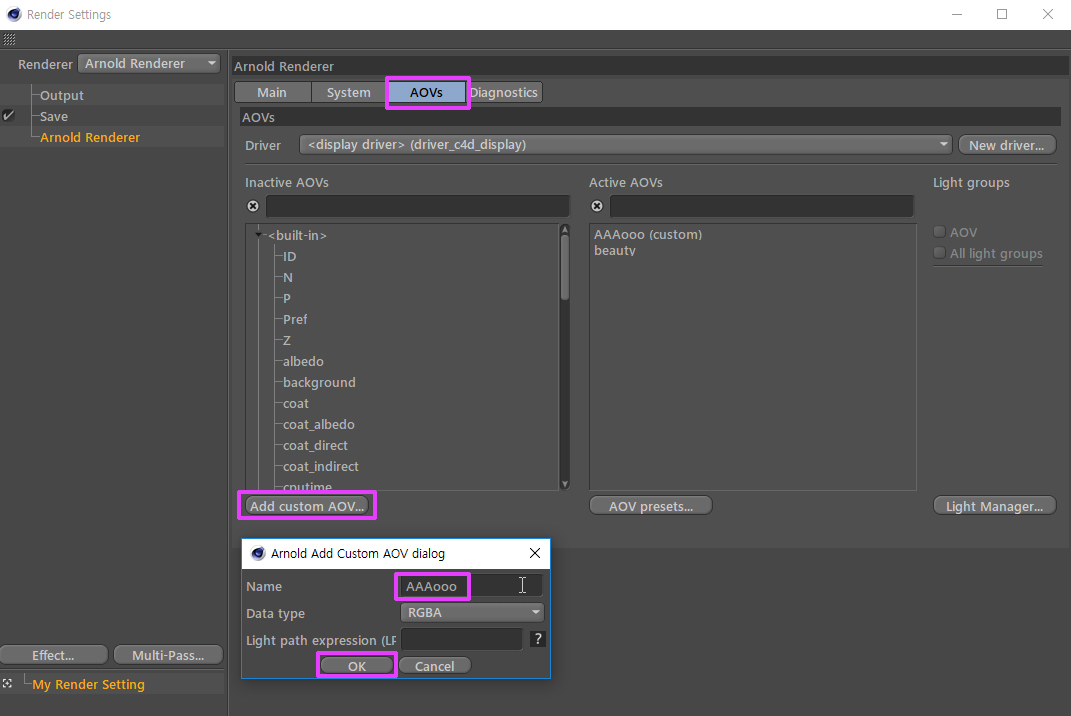This screenshot has width=1071, height=716.
Task: Click the grip dots icon below the title bar
Action: 9,40
